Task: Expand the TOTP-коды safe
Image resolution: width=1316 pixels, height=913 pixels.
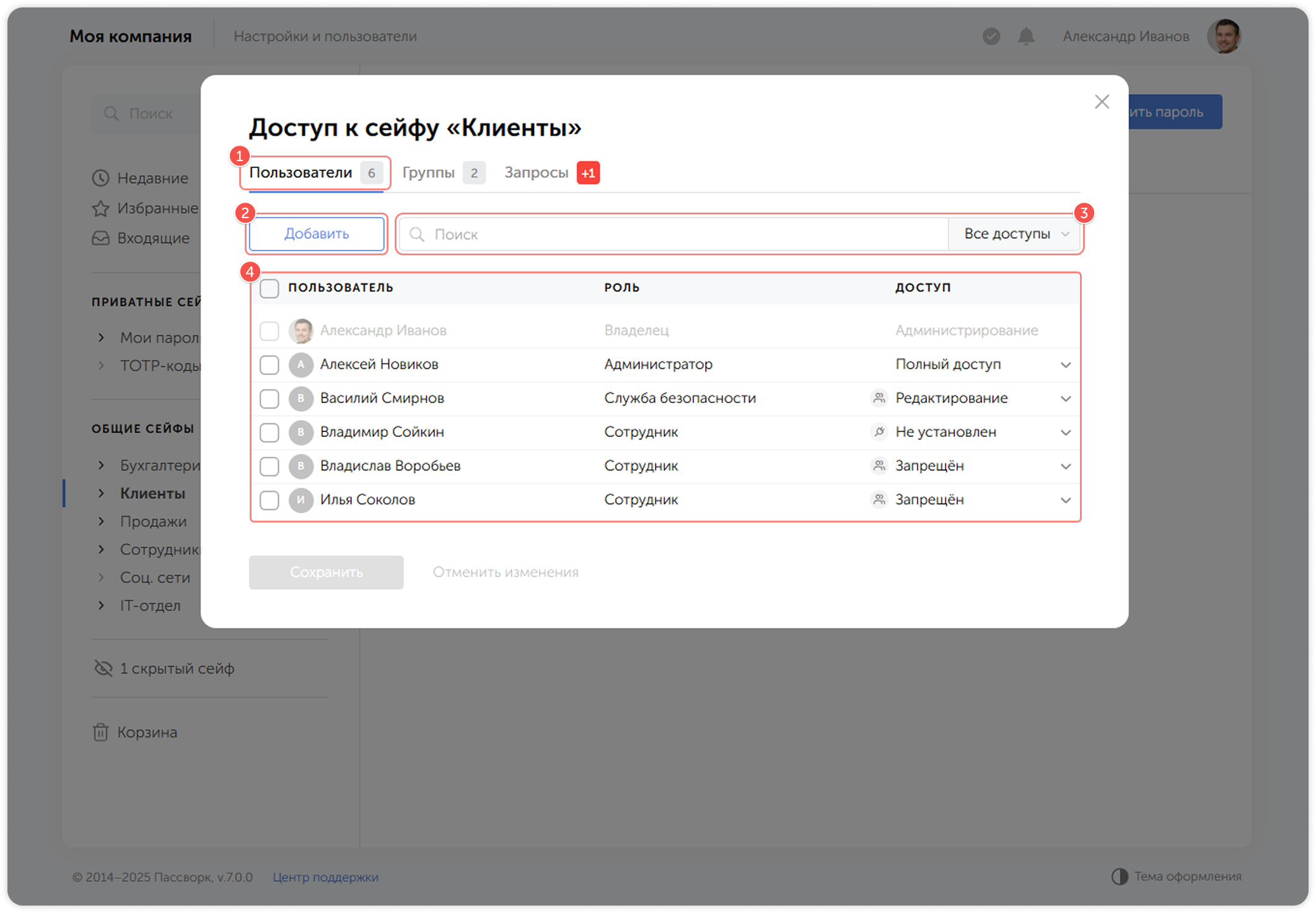Action: (x=101, y=366)
